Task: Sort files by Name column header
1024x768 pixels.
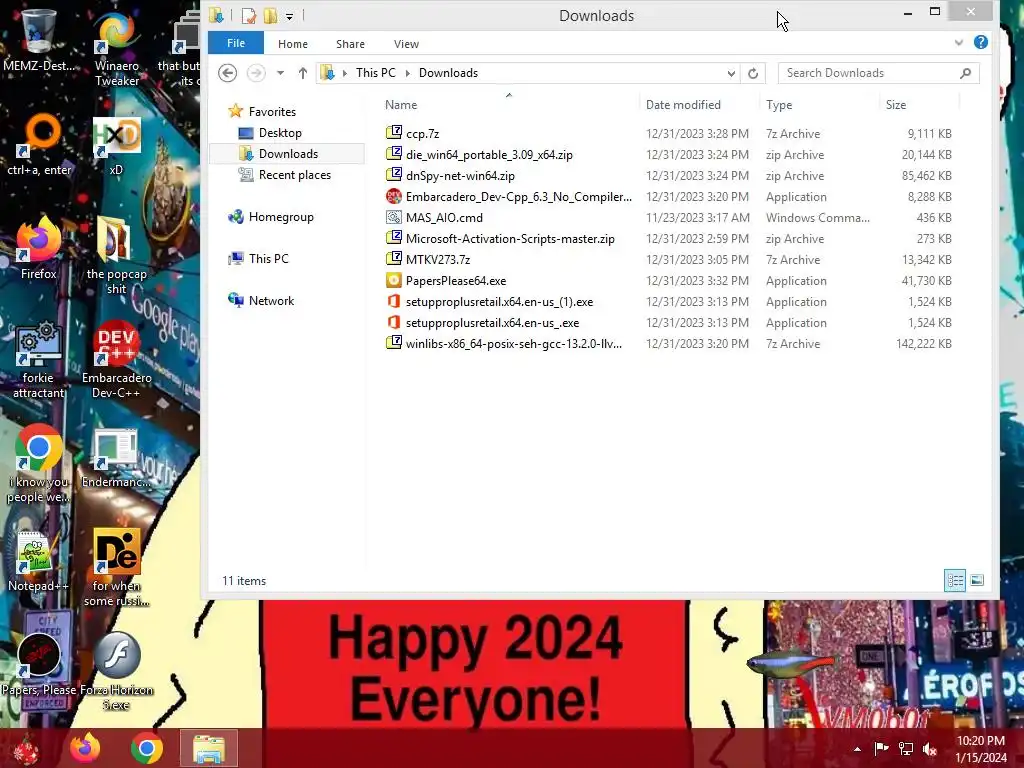Action: [401, 104]
